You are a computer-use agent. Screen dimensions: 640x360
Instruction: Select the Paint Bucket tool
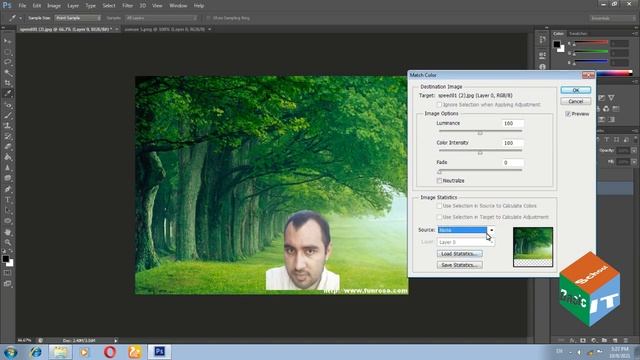pos(8,157)
